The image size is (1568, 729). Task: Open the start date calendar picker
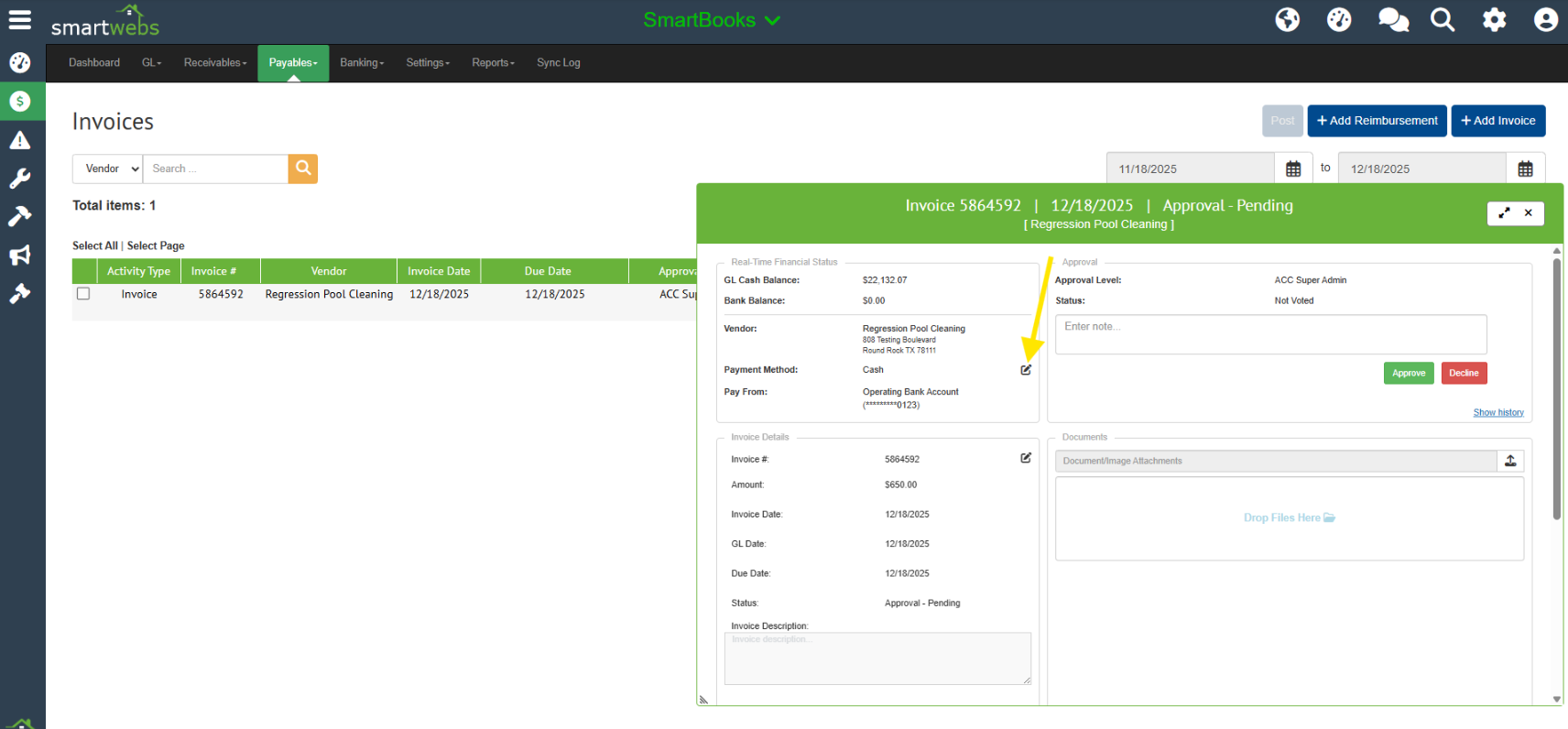(x=1292, y=169)
